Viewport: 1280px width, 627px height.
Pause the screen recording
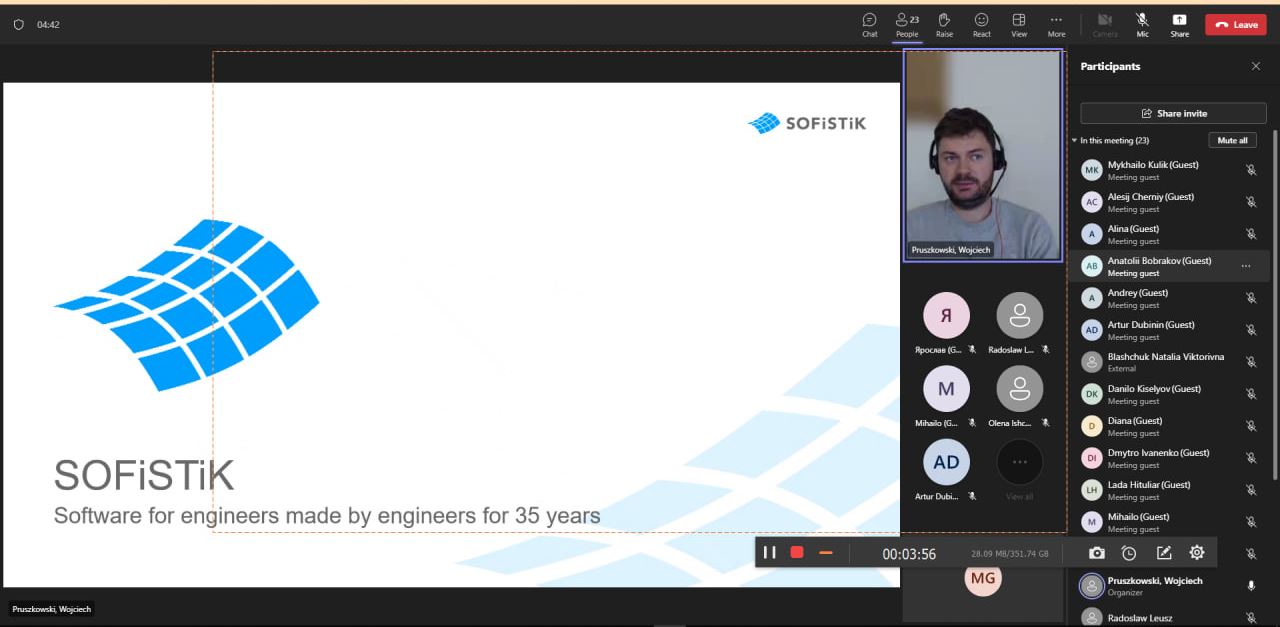[x=769, y=552]
